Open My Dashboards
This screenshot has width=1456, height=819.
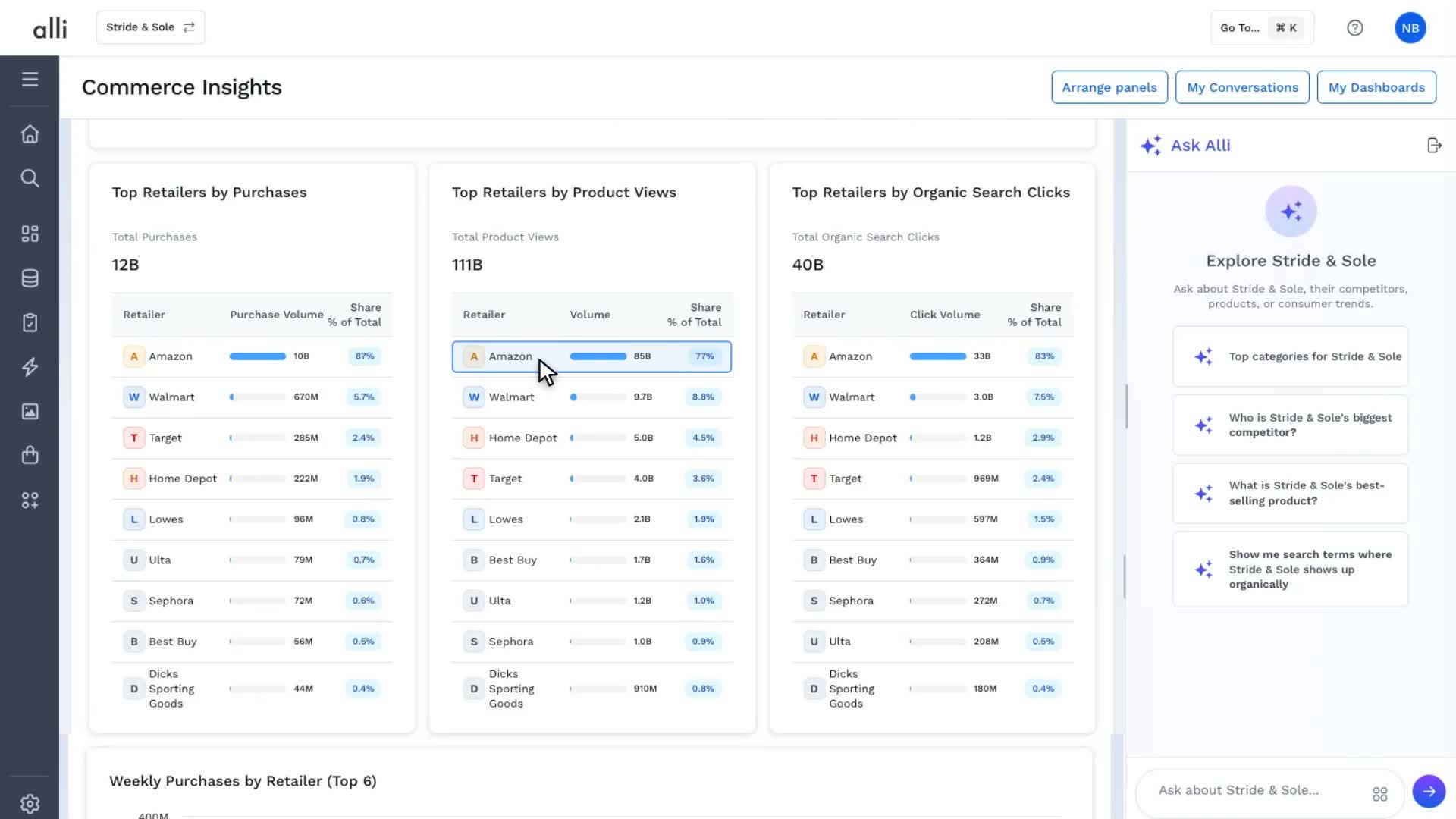(1376, 87)
